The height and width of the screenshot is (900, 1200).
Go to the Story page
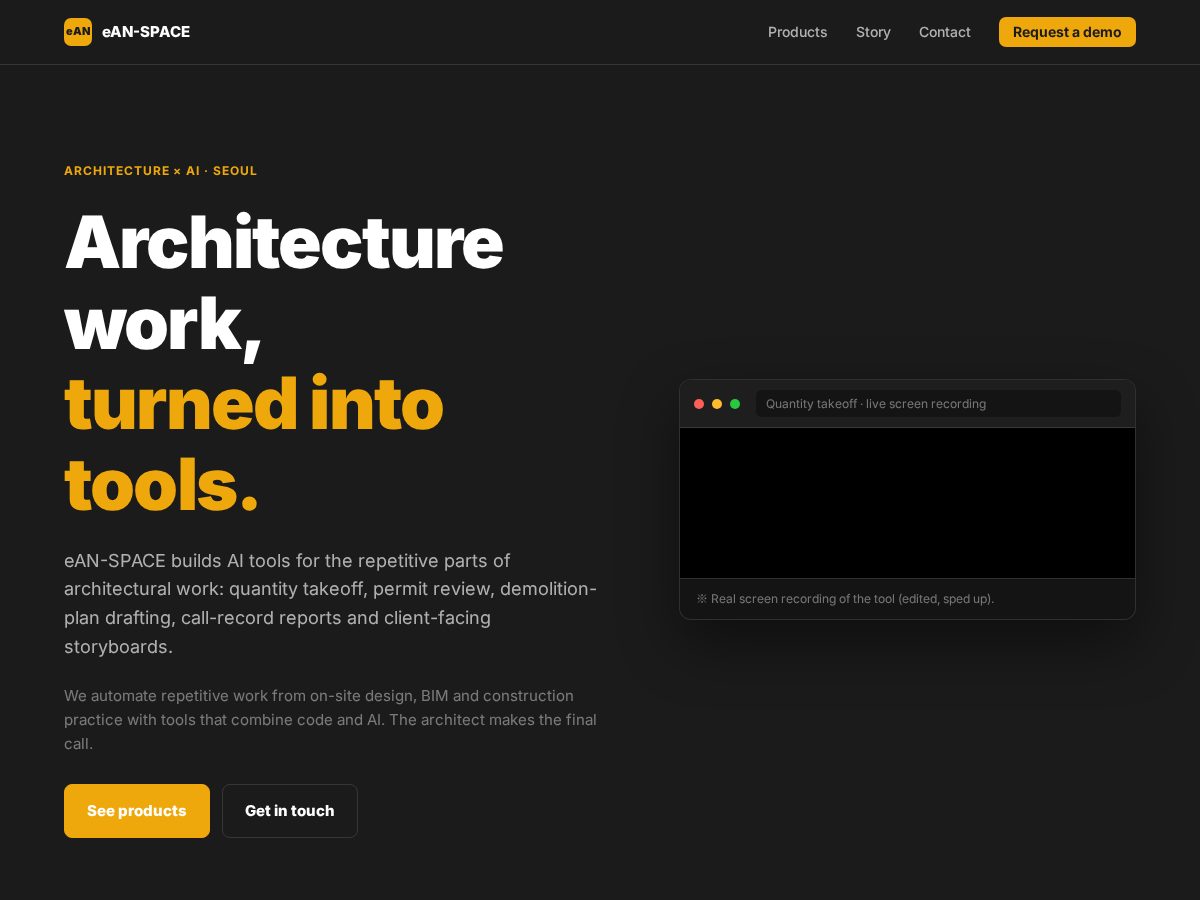[873, 32]
